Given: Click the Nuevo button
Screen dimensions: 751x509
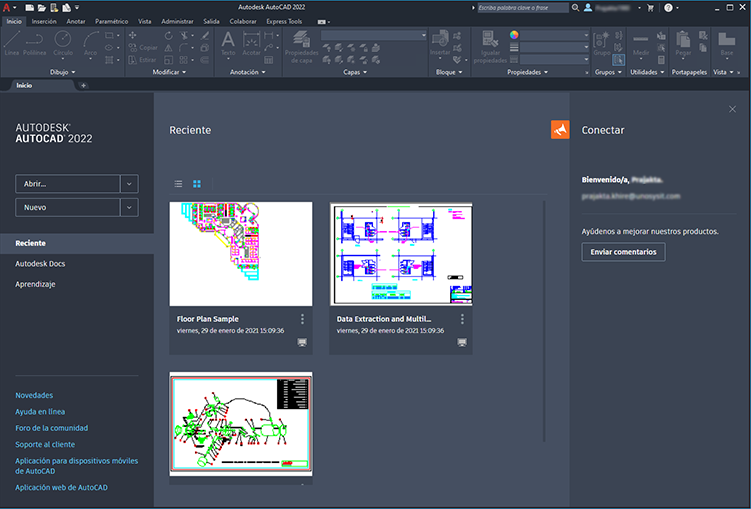Looking at the screenshot, I should (68, 207).
